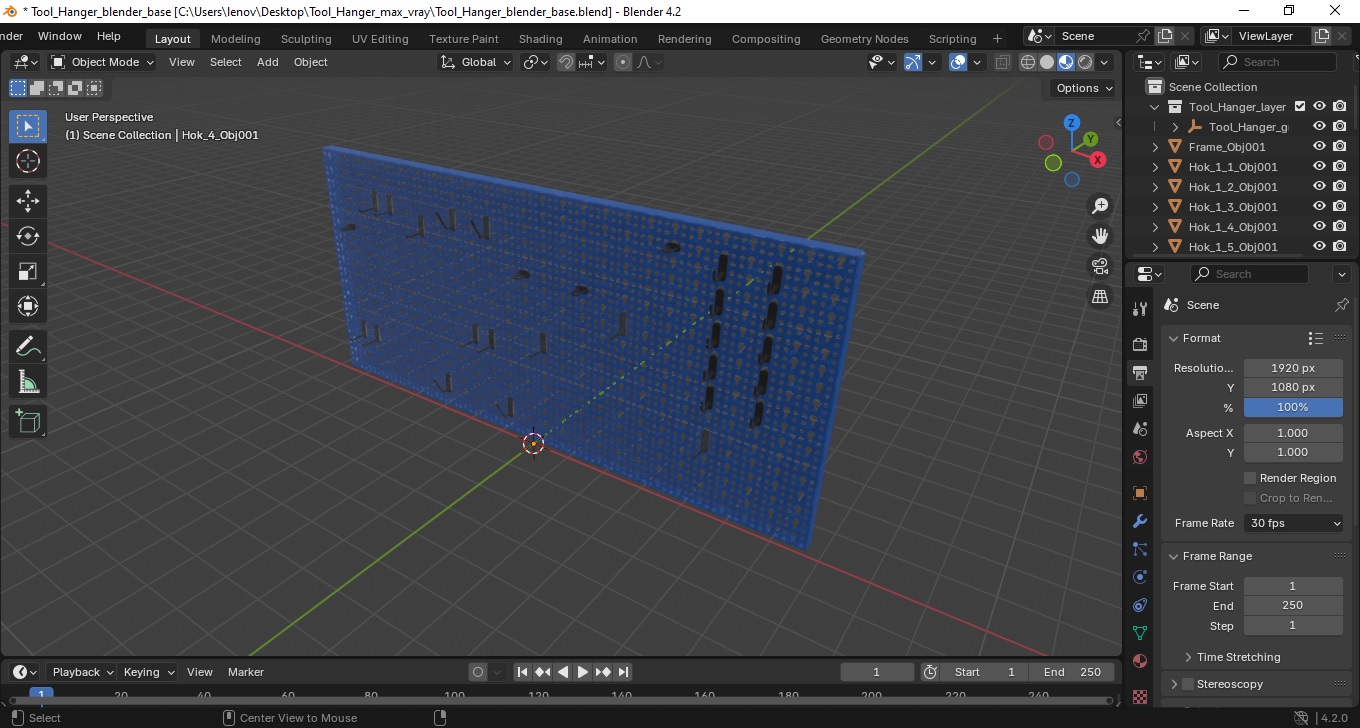Click Resolution percentage 100% slider
The height and width of the screenshot is (728, 1360).
(x=1293, y=407)
